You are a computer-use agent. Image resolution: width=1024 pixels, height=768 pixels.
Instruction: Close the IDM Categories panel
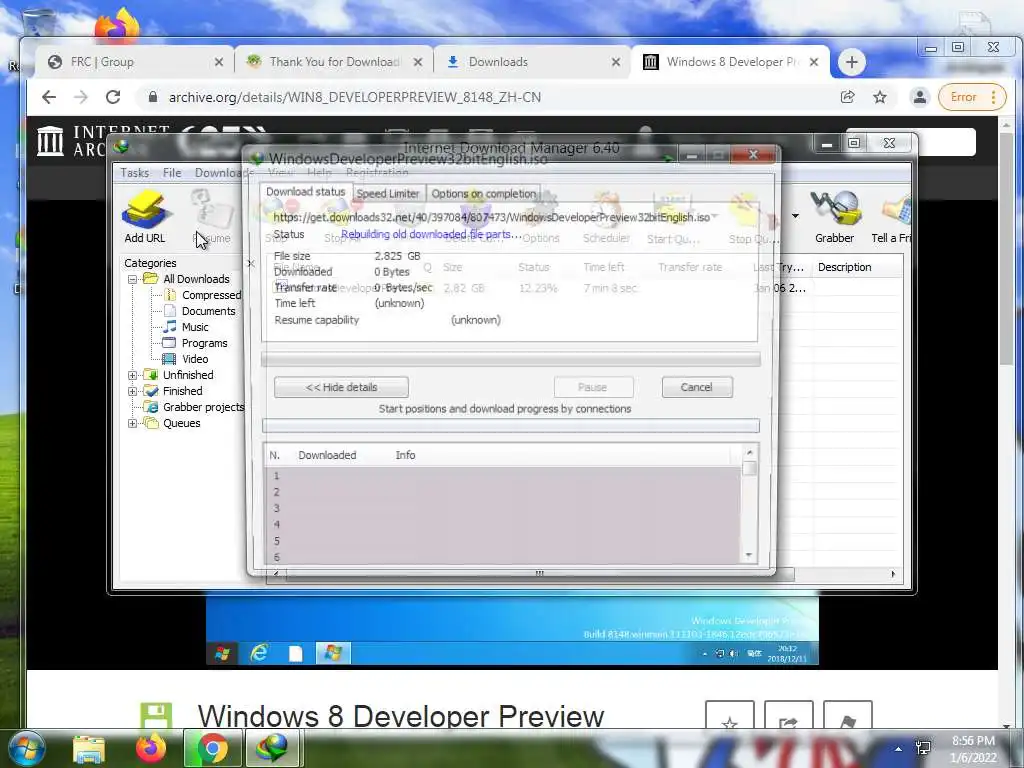pyautogui.click(x=250, y=263)
